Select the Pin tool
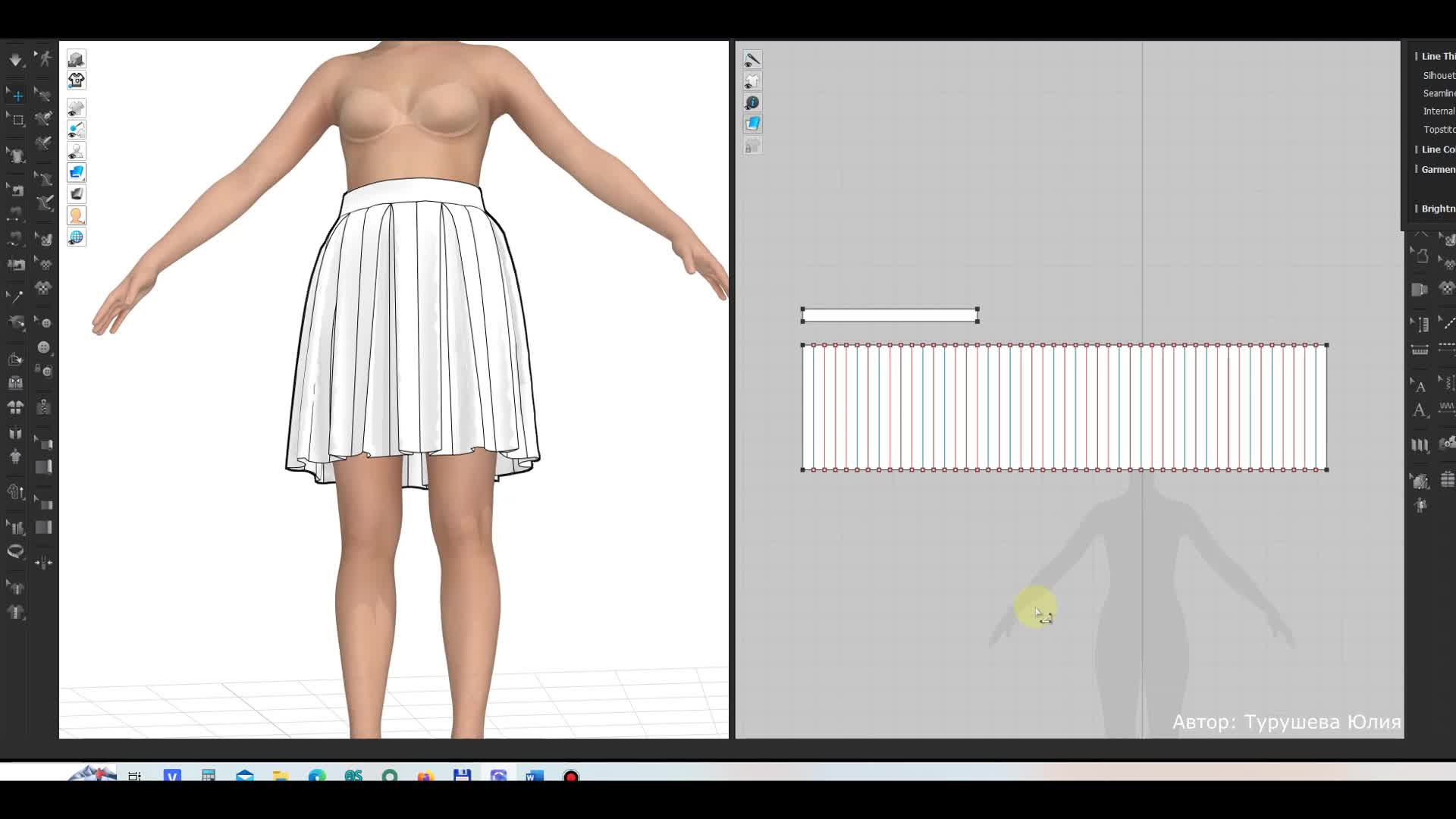Viewport: 1456px width, 819px height. pos(15,296)
